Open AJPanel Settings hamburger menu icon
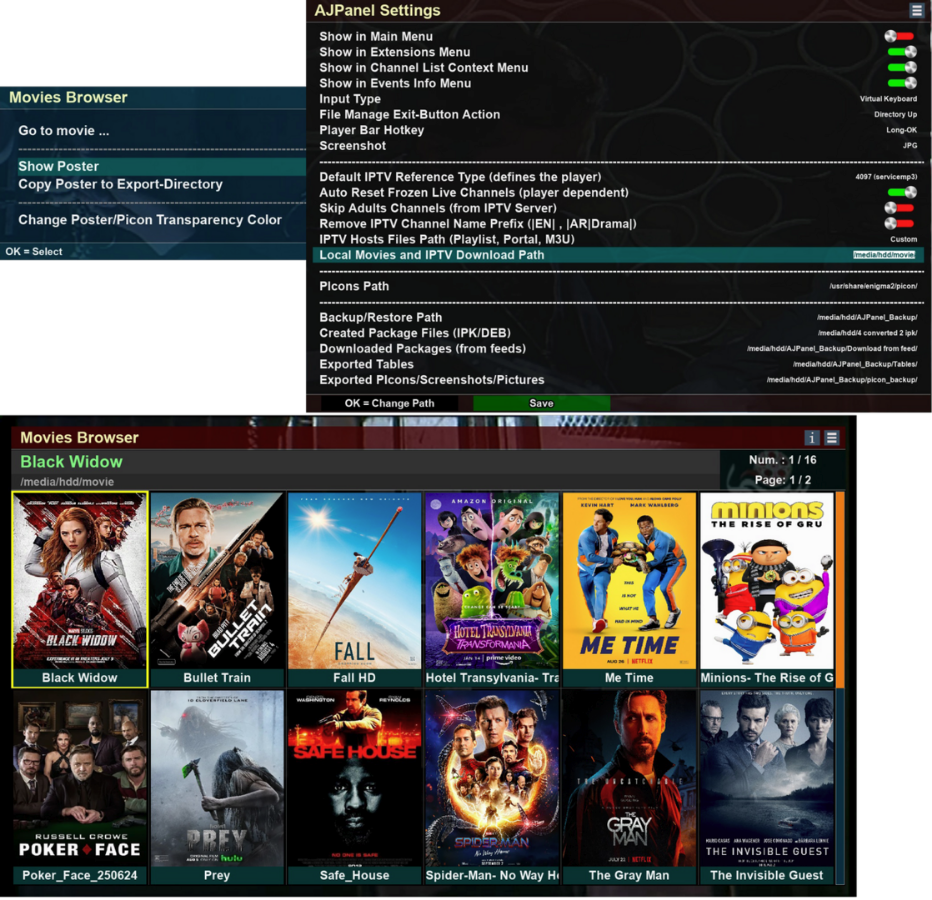 pyautogui.click(x=916, y=10)
